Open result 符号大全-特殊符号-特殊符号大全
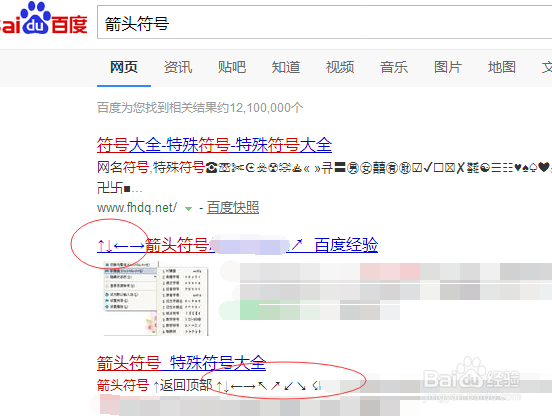This screenshot has height=416, width=552. (x=214, y=145)
